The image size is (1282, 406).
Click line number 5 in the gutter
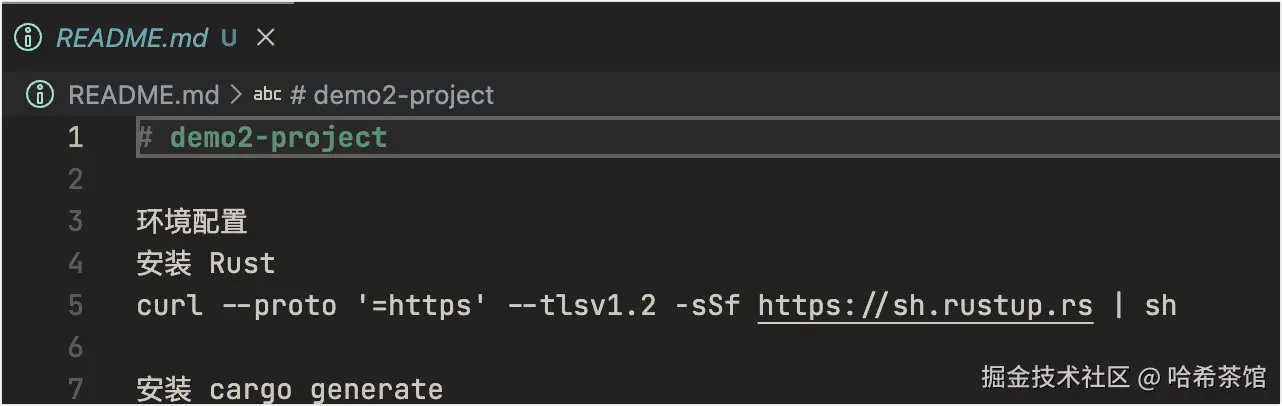(75, 305)
